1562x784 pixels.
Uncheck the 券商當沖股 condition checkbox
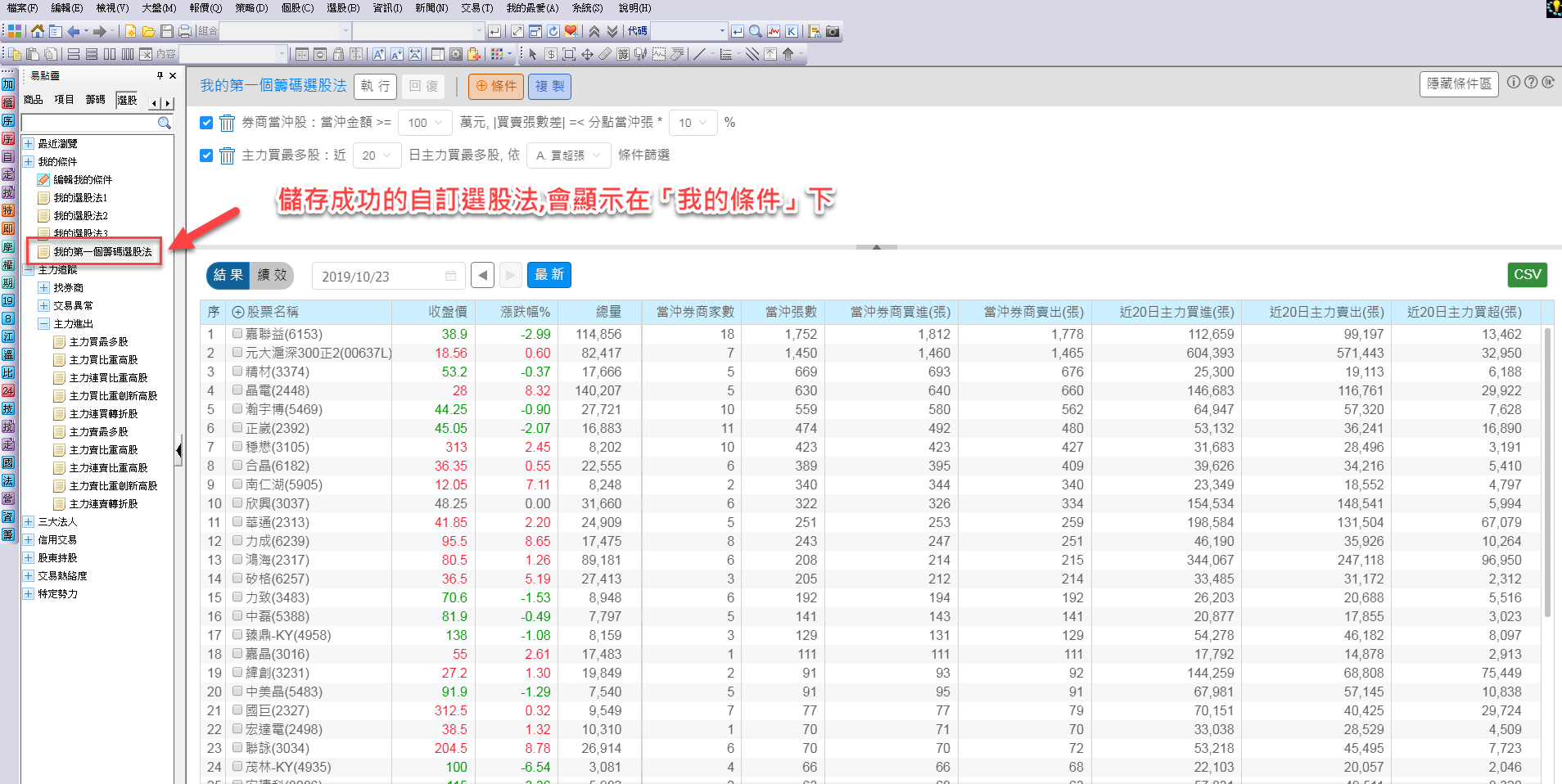(x=206, y=123)
